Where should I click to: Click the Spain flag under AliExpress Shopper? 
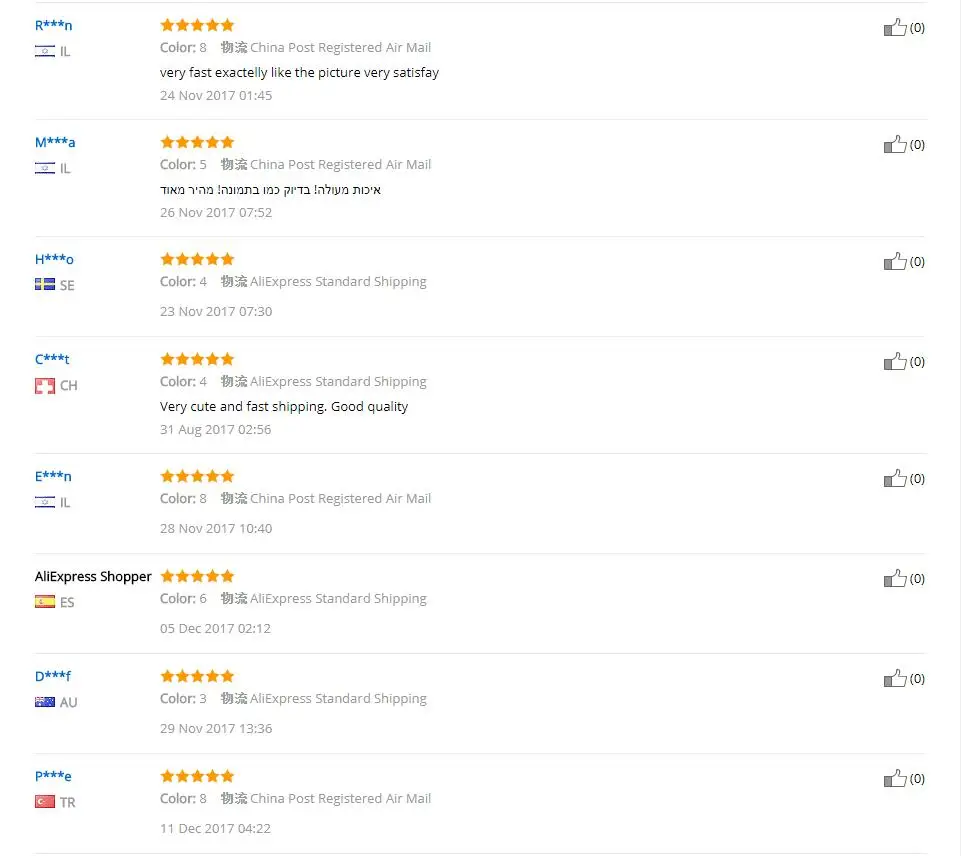click(x=45, y=602)
